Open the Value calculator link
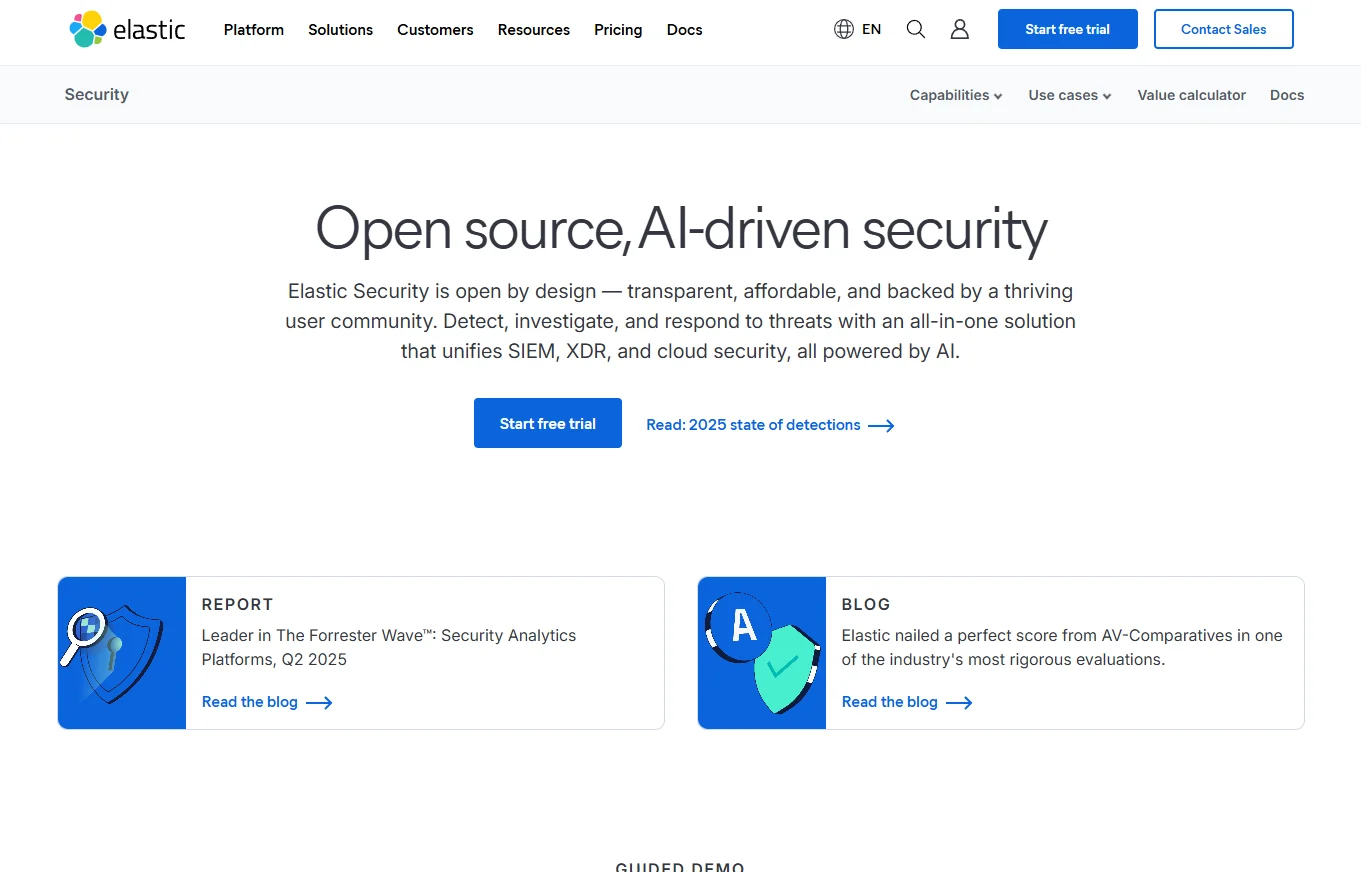 tap(1192, 95)
